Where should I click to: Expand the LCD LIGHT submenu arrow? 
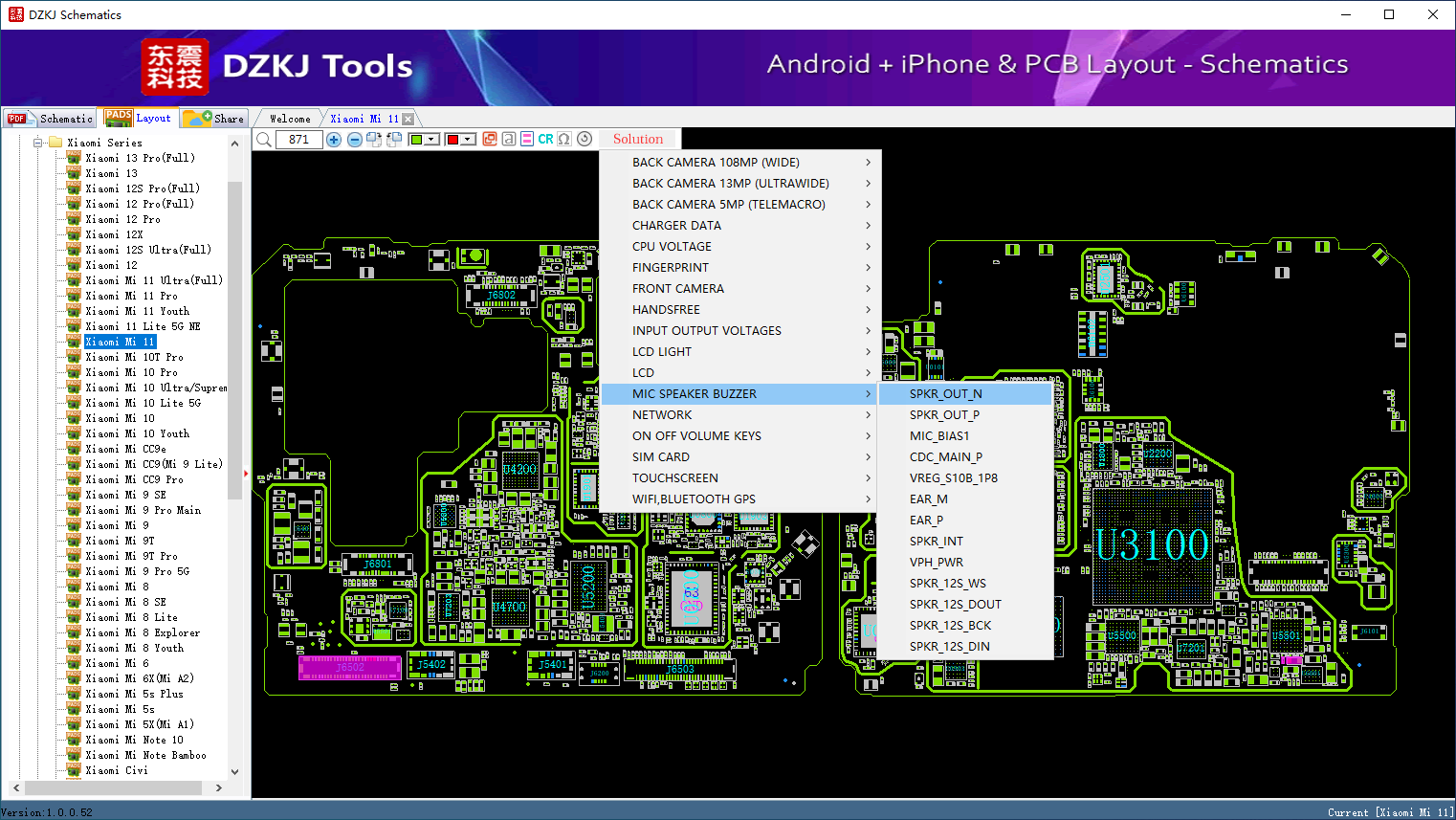(868, 352)
